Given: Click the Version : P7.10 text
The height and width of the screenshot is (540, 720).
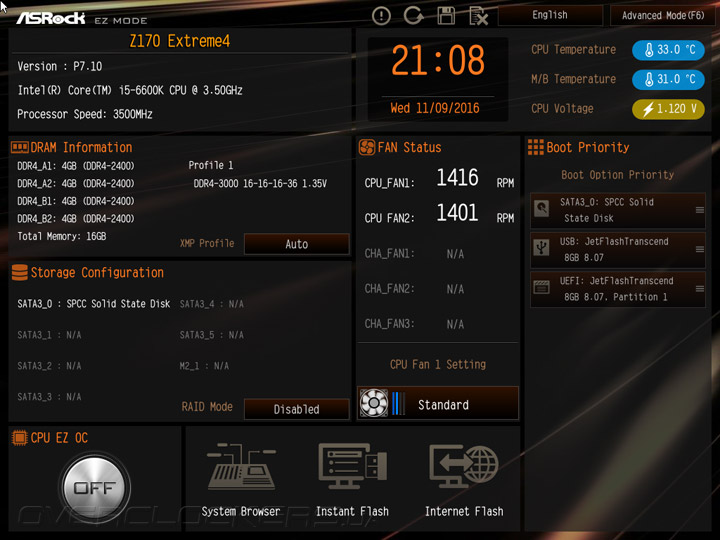Looking at the screenshot, I should point(60,67).
